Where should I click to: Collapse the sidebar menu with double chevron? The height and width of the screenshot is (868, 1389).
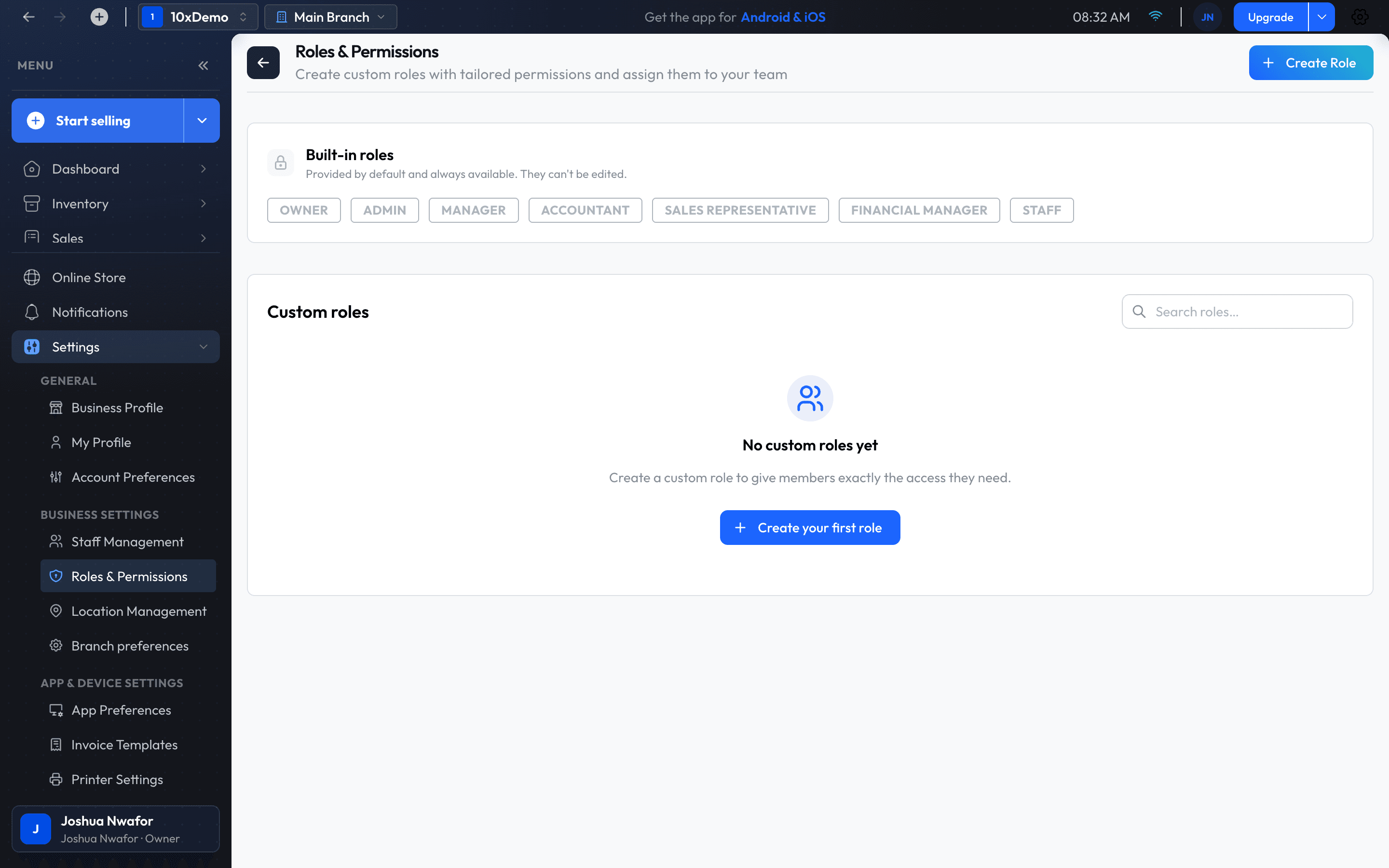(203, 66)
